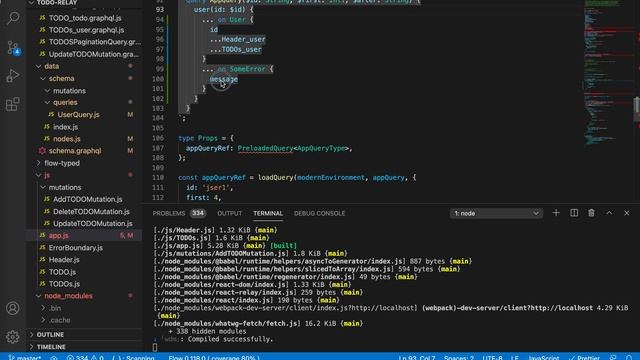This screenshot has width=640, height=360.
Task: Click 'Compiled successfully.' terminal line
Action: (x=230, y=339)
